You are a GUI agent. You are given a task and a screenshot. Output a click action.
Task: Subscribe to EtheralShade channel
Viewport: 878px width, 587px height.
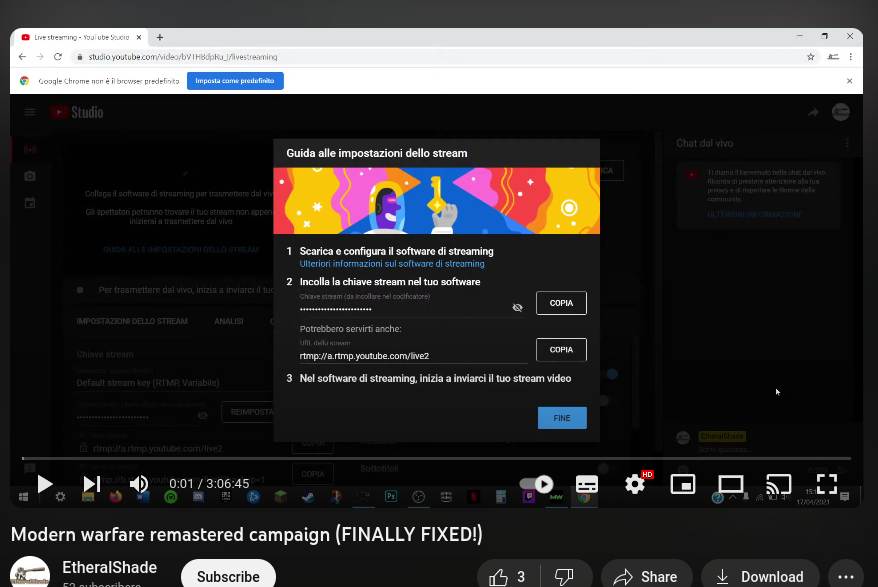click(228, 576)
